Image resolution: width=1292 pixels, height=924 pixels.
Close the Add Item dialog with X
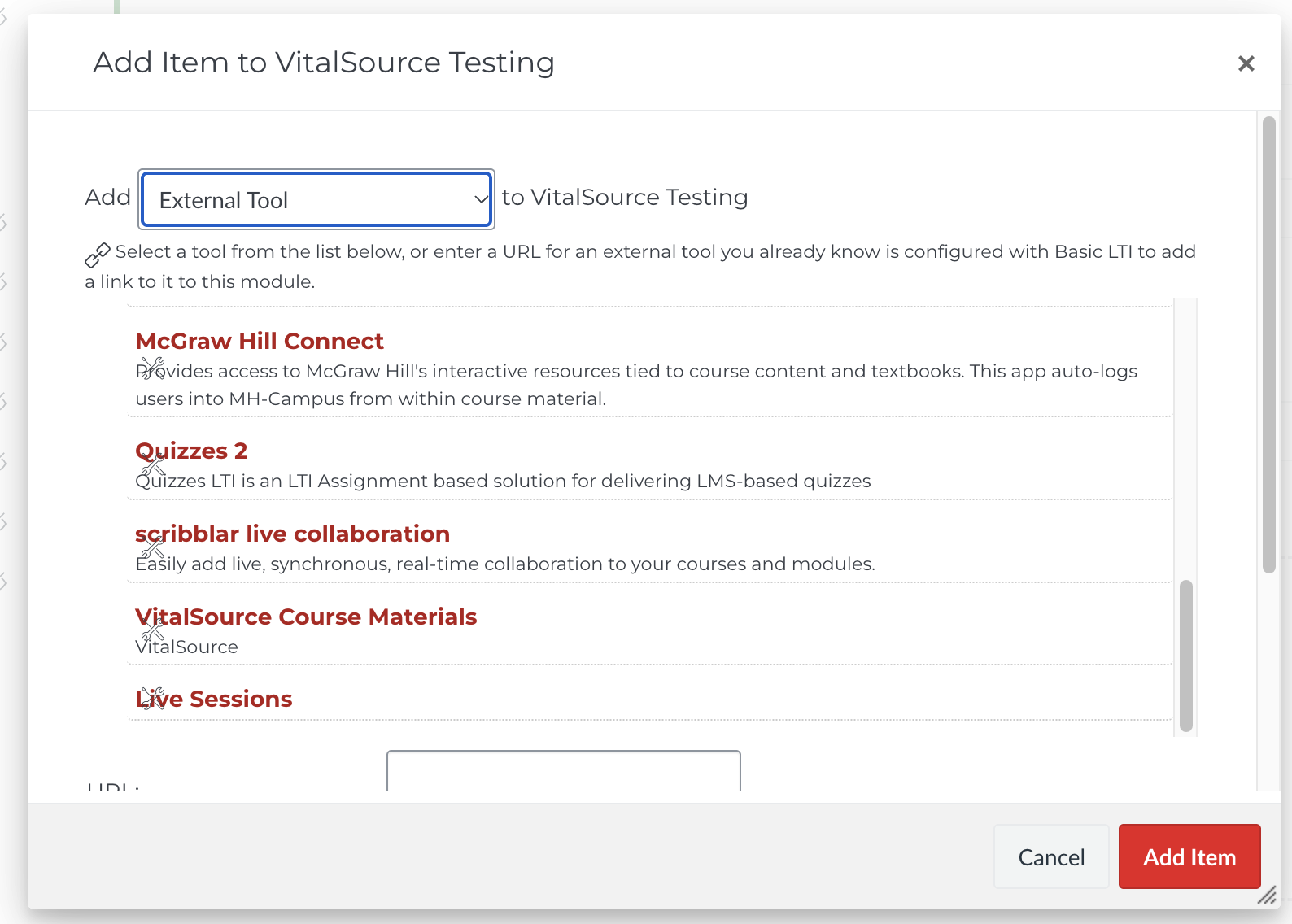click(1246, 63)
